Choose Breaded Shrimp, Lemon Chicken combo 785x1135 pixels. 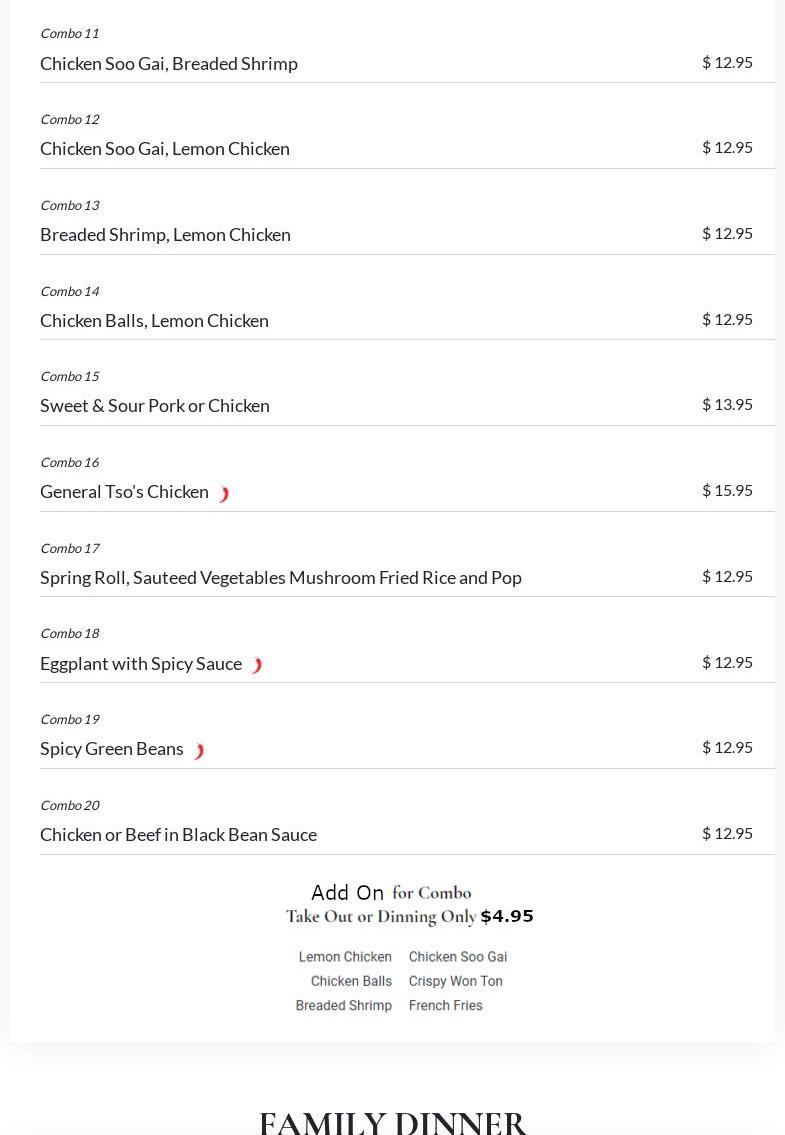click(x=165, y=234)
